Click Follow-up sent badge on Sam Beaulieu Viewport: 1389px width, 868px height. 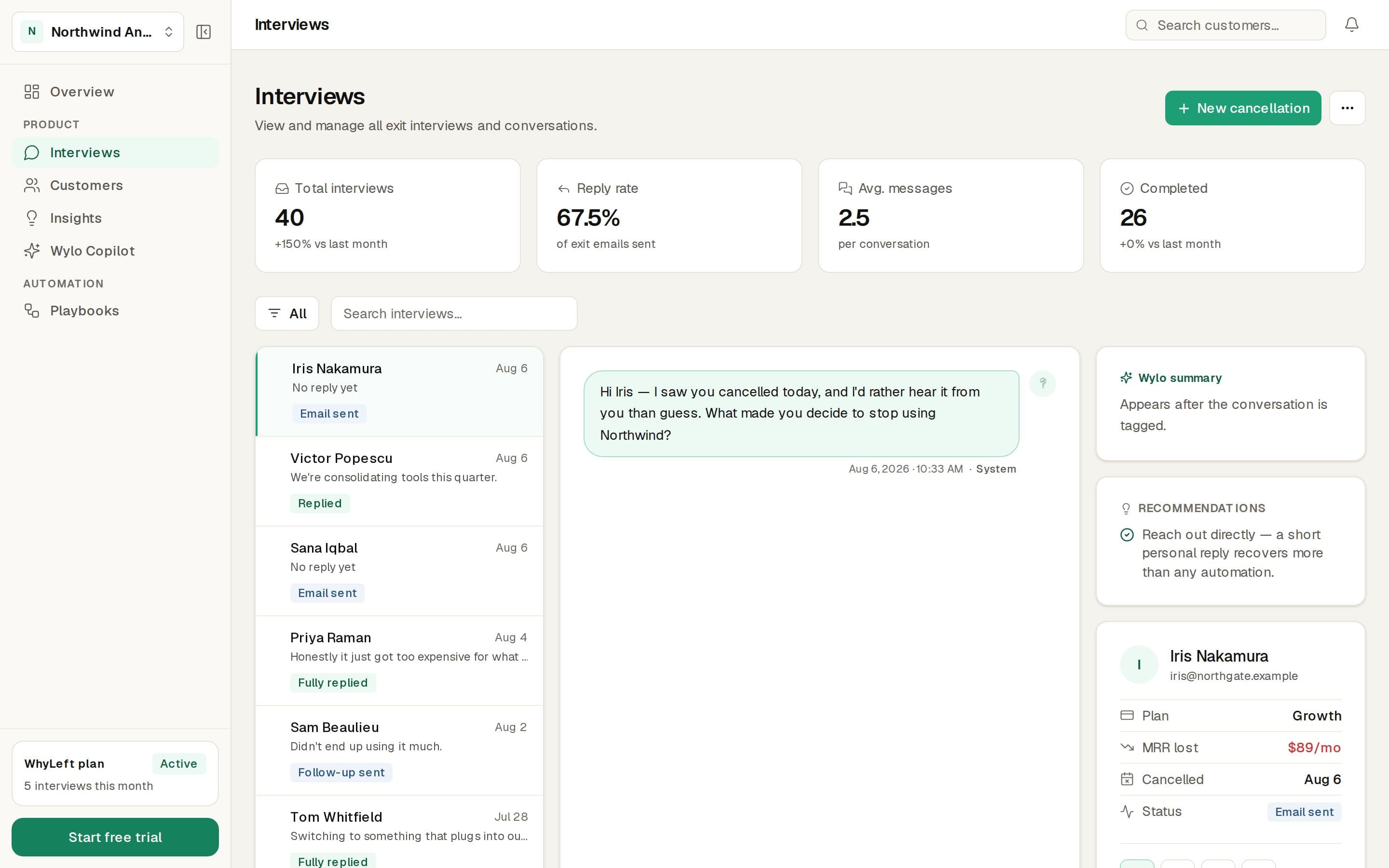click(x=341, y=773)
